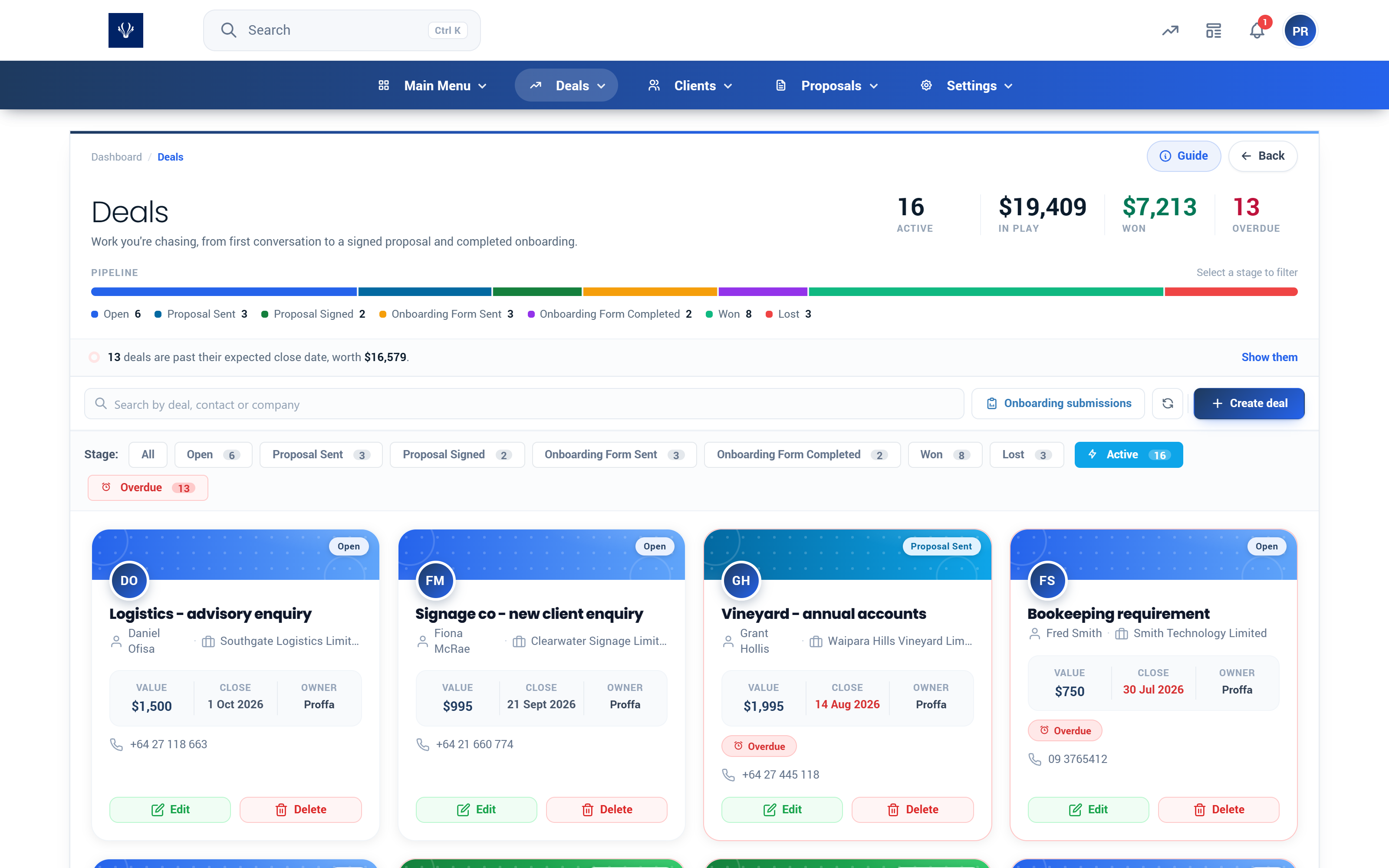The image size is (1389, 868).
Task: Click the FM avatar on Signage card
Action: 435,580
